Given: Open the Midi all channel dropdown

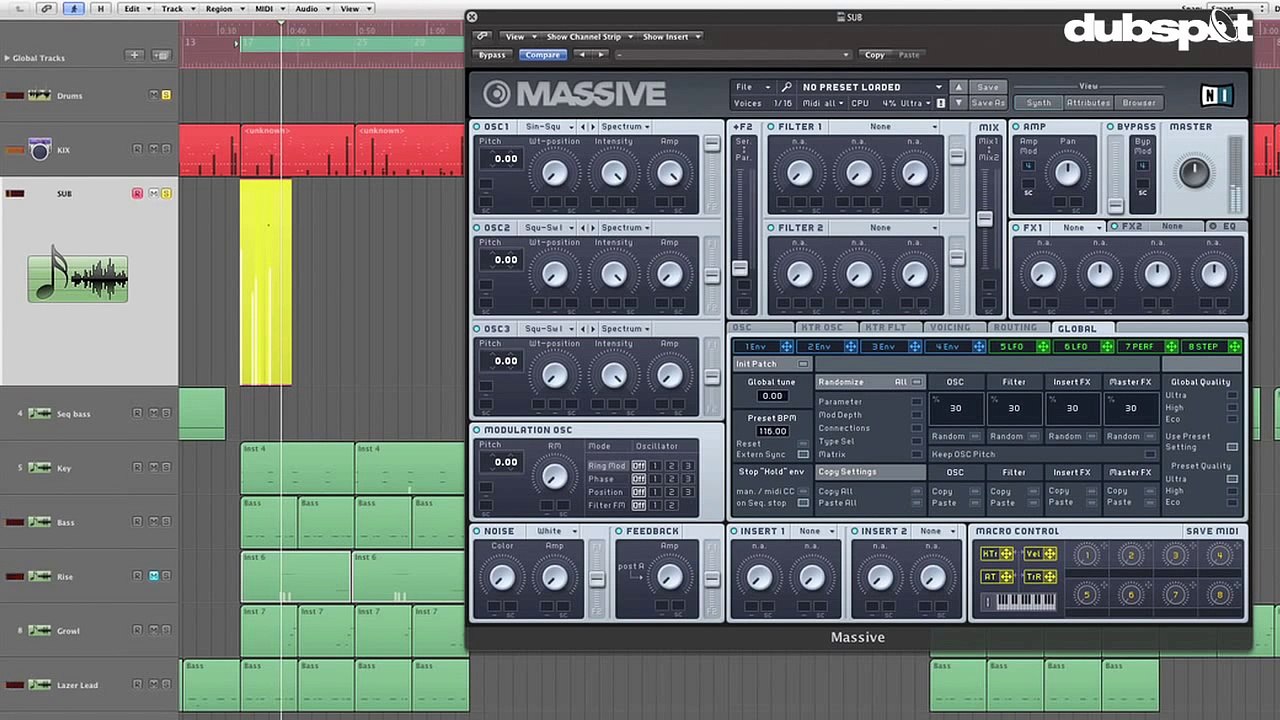Looking at the screenshot, I should point(823,103).
